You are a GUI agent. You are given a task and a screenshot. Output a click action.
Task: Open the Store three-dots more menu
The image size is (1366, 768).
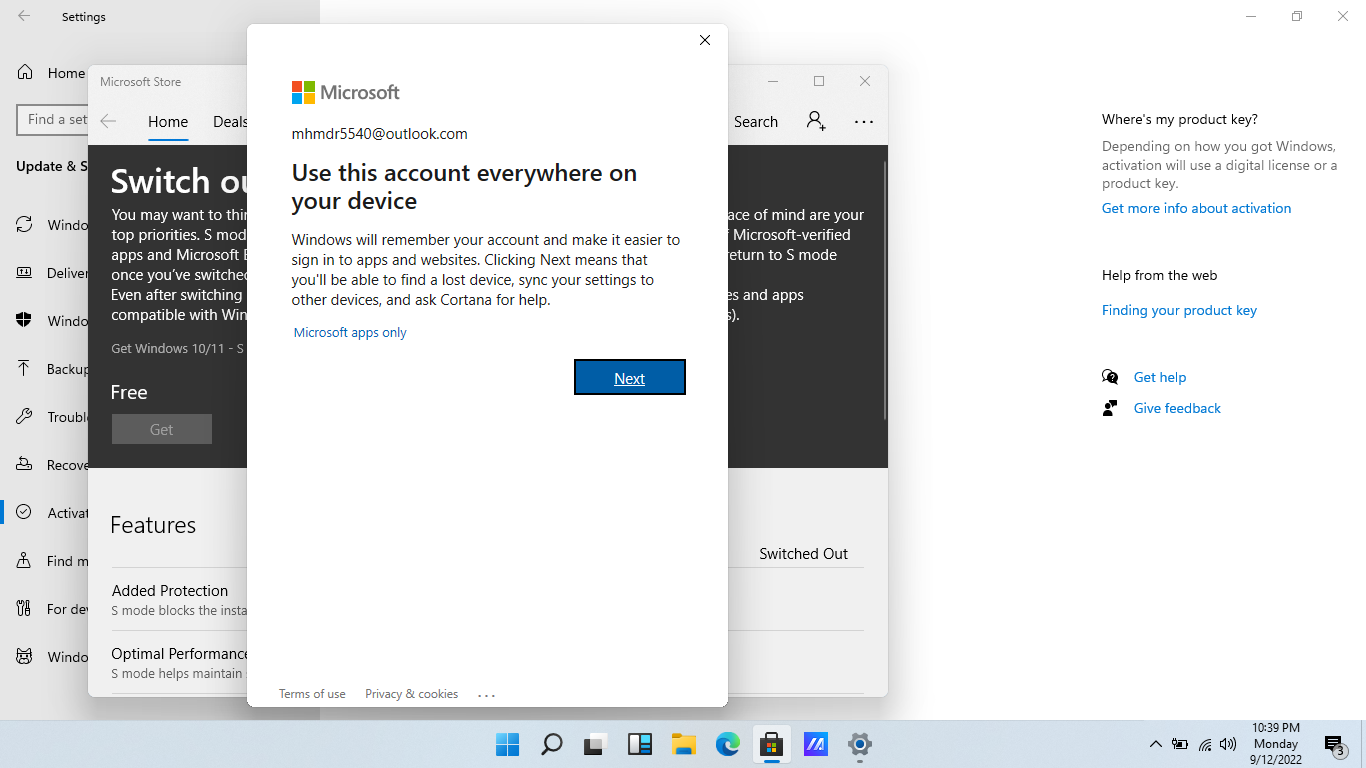click(x=864, y=122)
